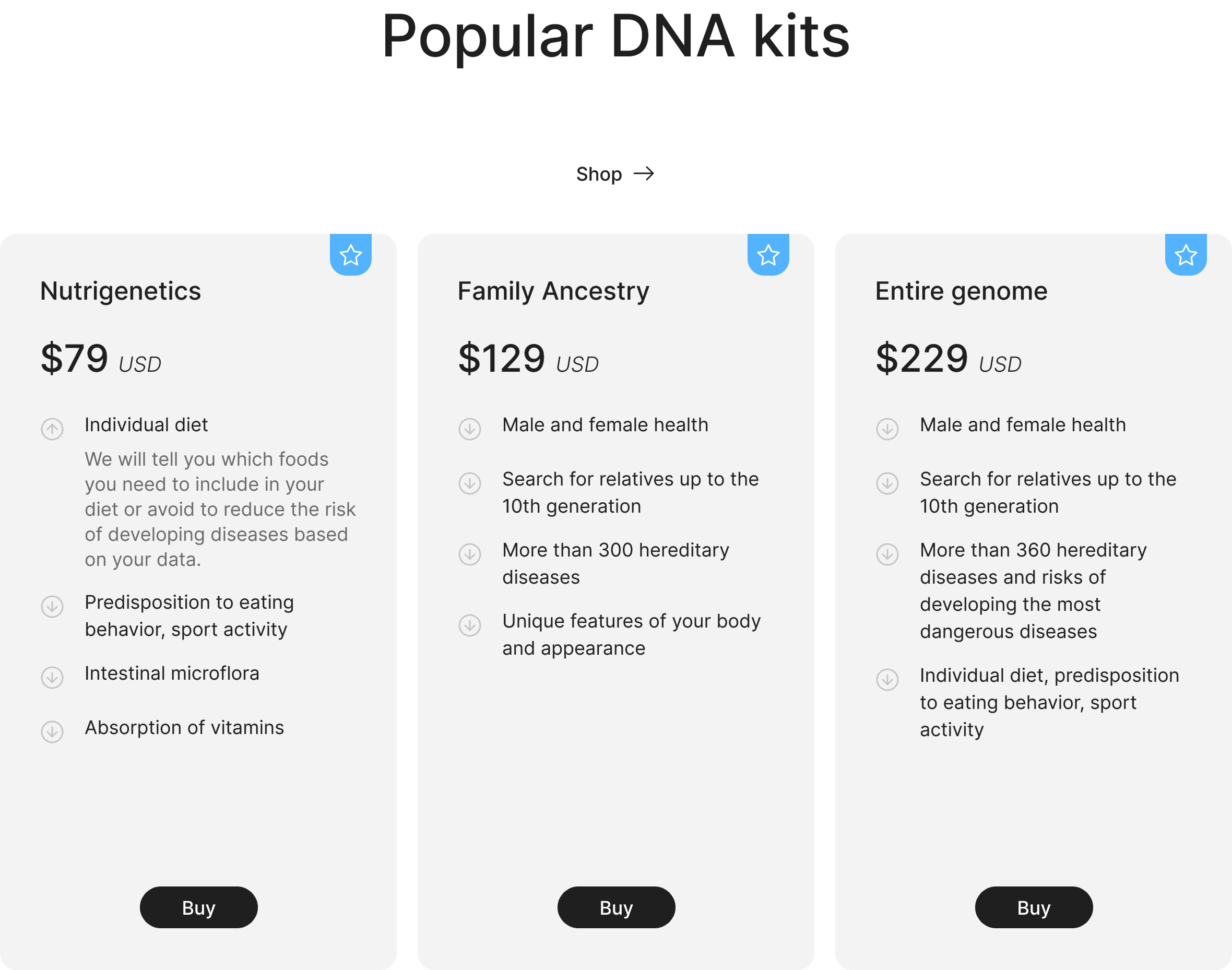Expand More than 360 hereditary diseases item

click(x=887, y=554)
